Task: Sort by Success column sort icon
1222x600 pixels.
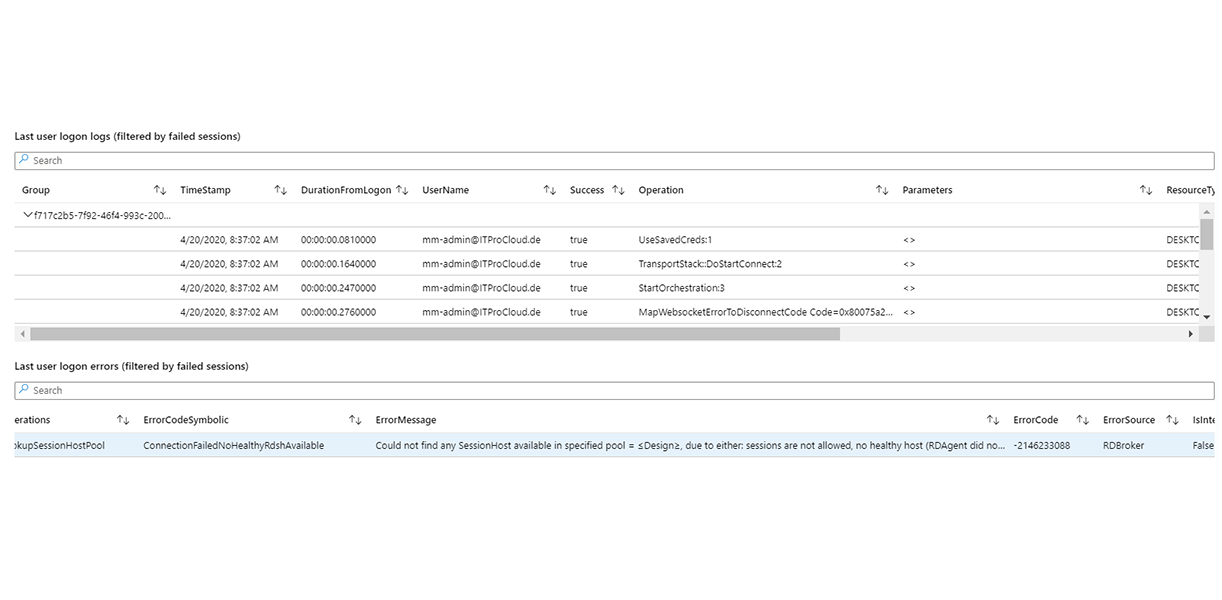Action: (x=618, y=190)
